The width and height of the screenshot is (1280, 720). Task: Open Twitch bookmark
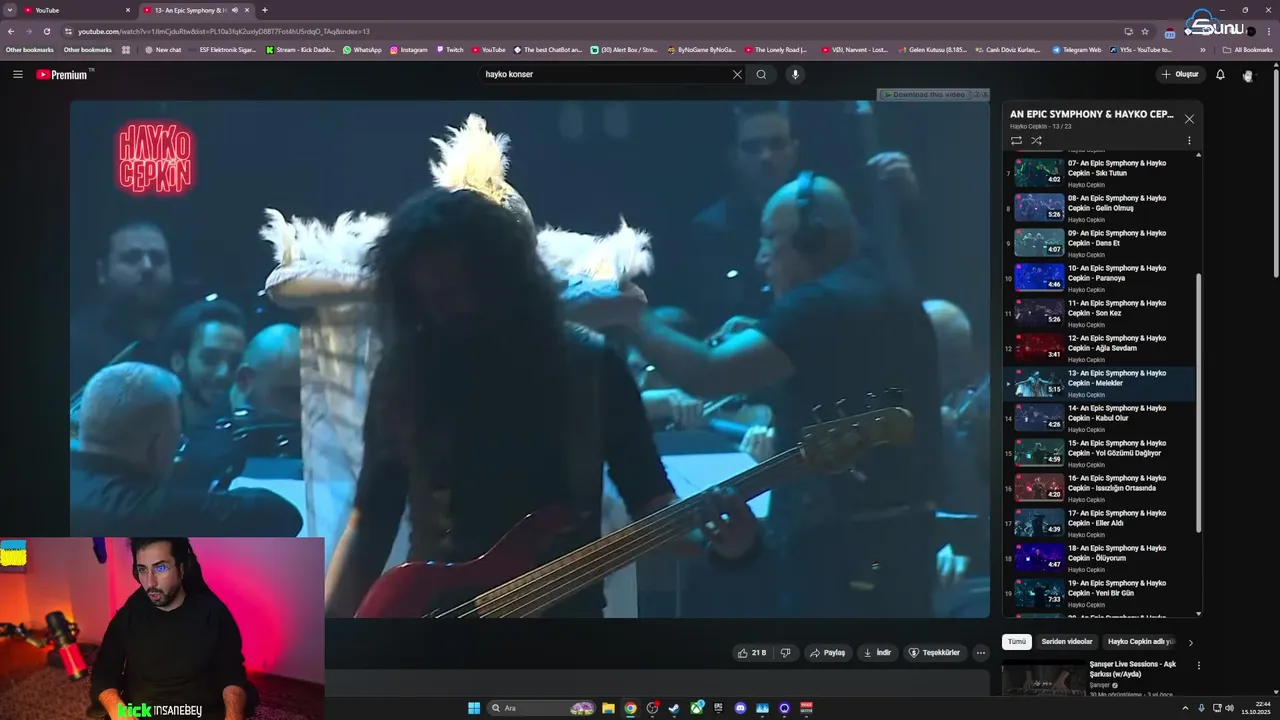(x=450, y=49)
